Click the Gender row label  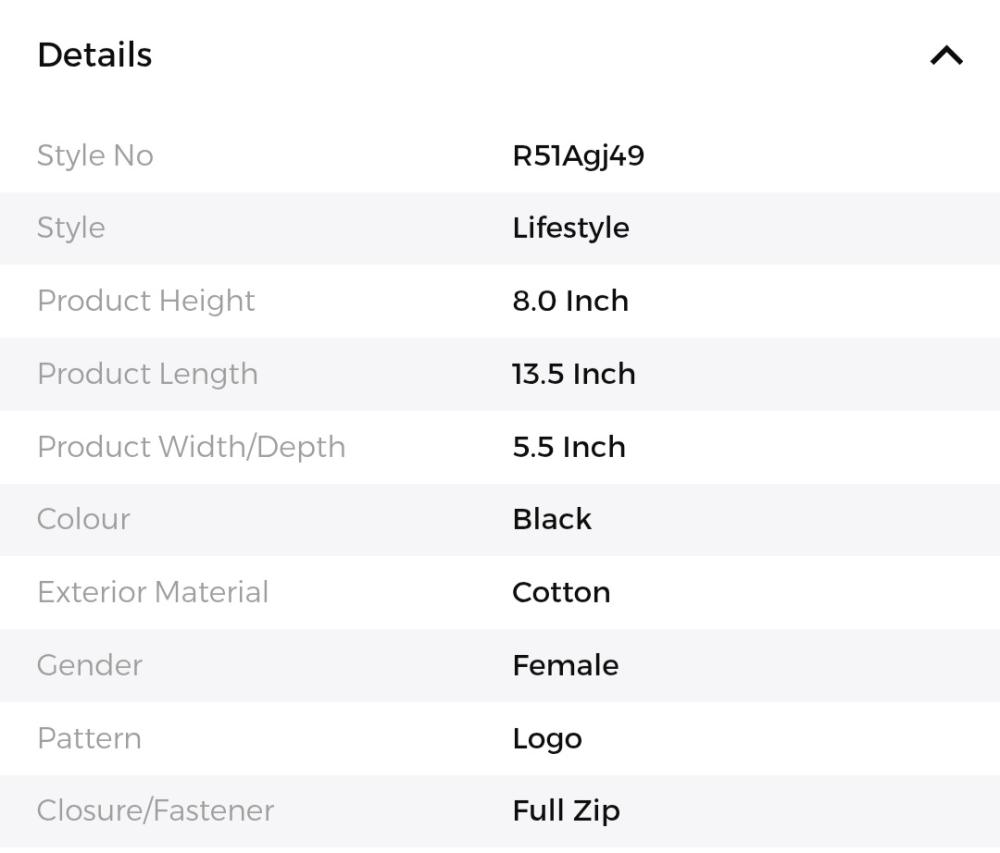(89, 665)
